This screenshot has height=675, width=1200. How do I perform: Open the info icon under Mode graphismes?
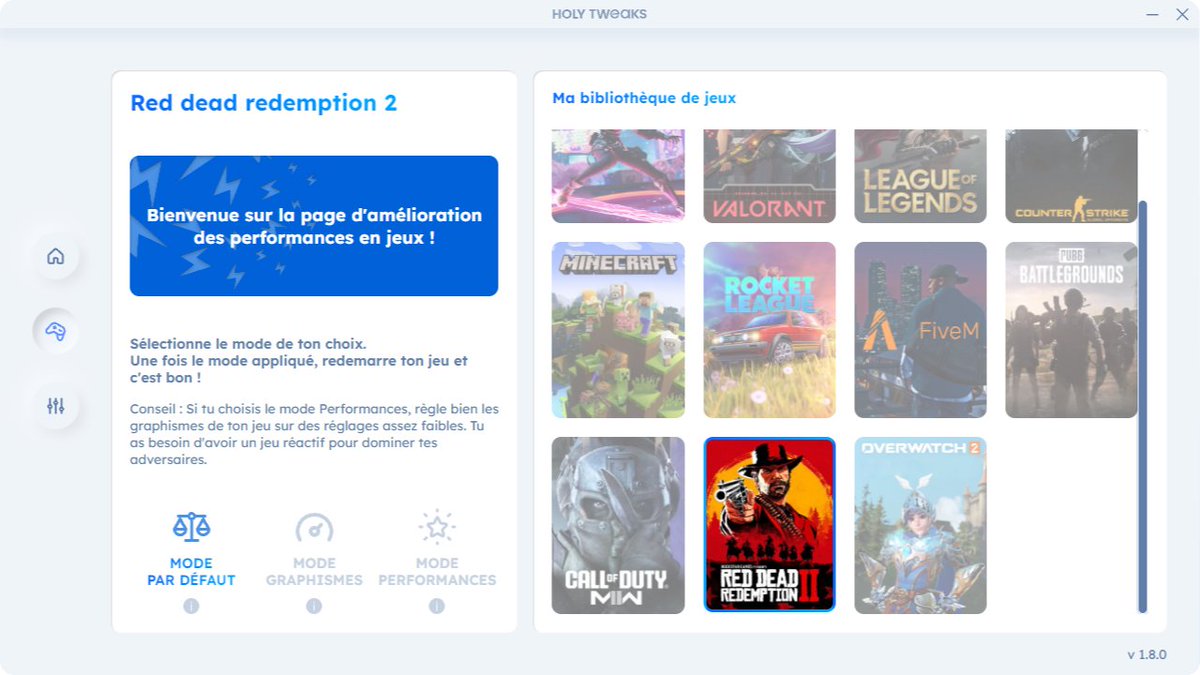click(x=313, y=604)
